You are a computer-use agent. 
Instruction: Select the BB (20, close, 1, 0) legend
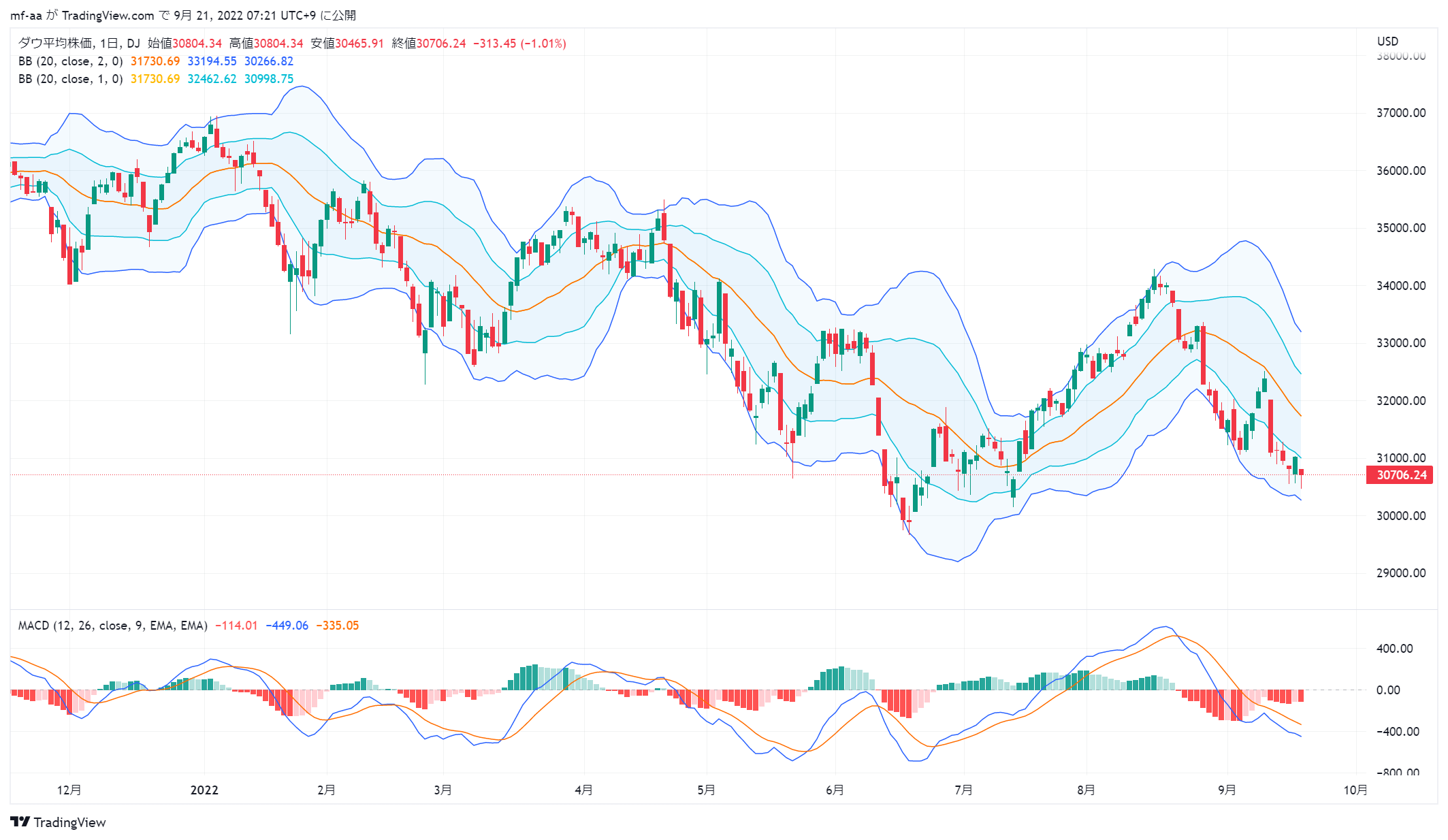(x=71, y=79)
